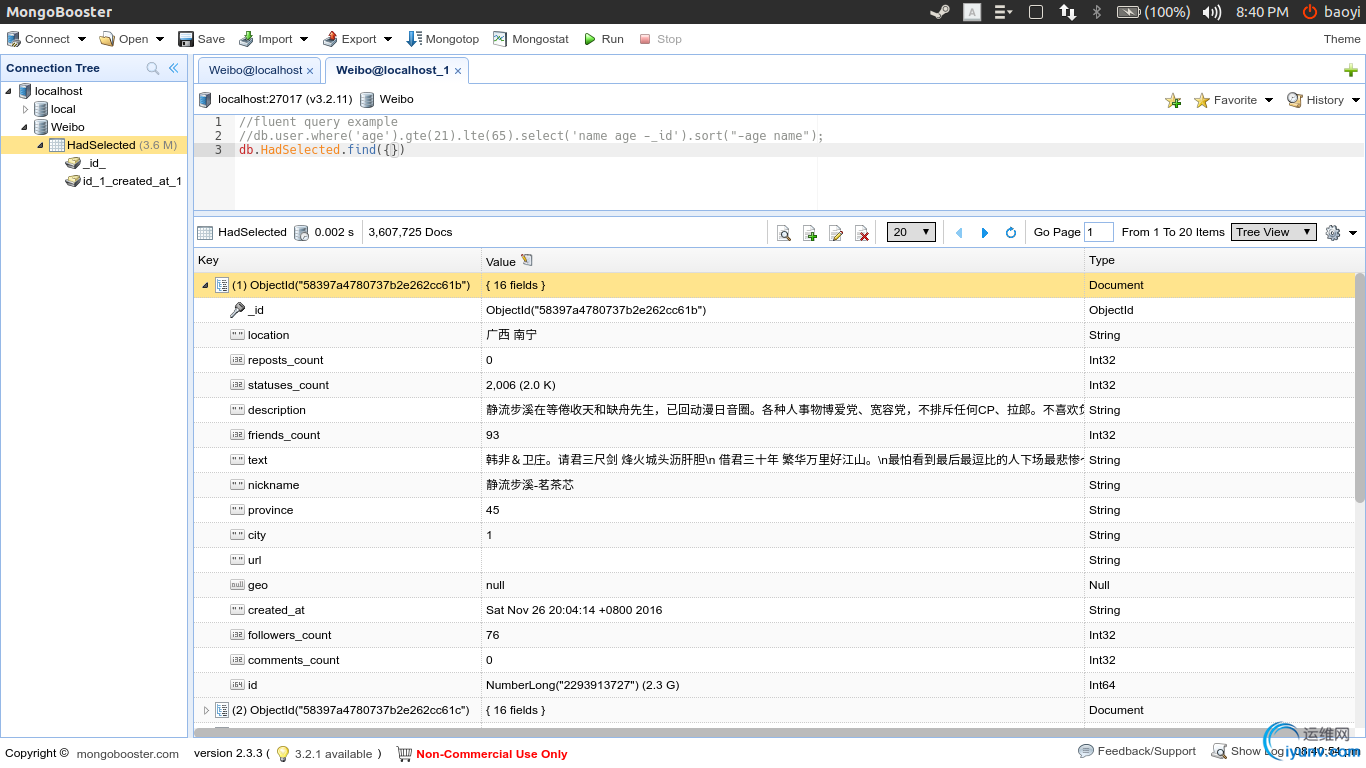1366x768 pixels.
Task: Launch Mongotop from the toolbar
Action: point(442,39)
